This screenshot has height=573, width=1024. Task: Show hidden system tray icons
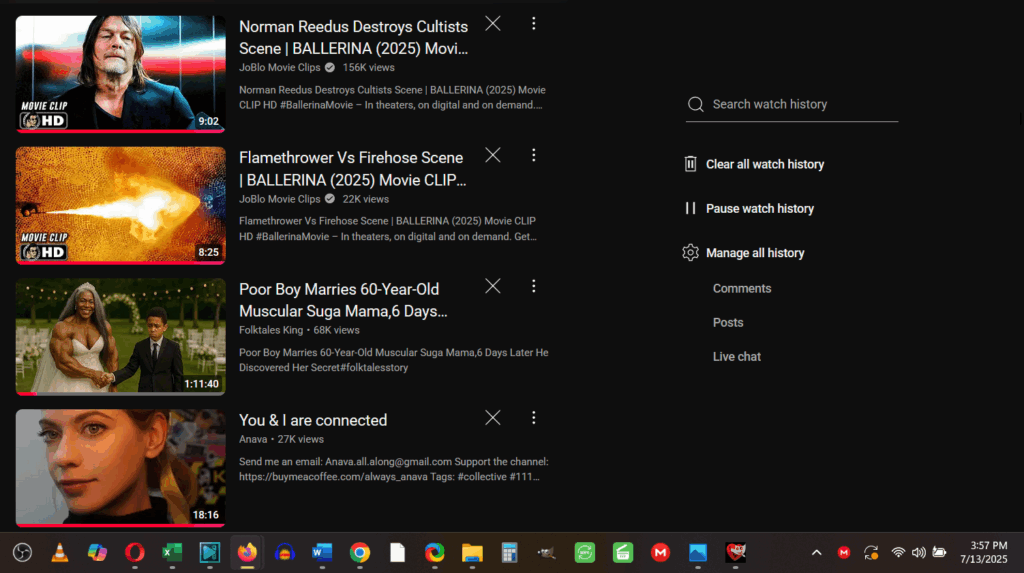click(x=816, y=553)
